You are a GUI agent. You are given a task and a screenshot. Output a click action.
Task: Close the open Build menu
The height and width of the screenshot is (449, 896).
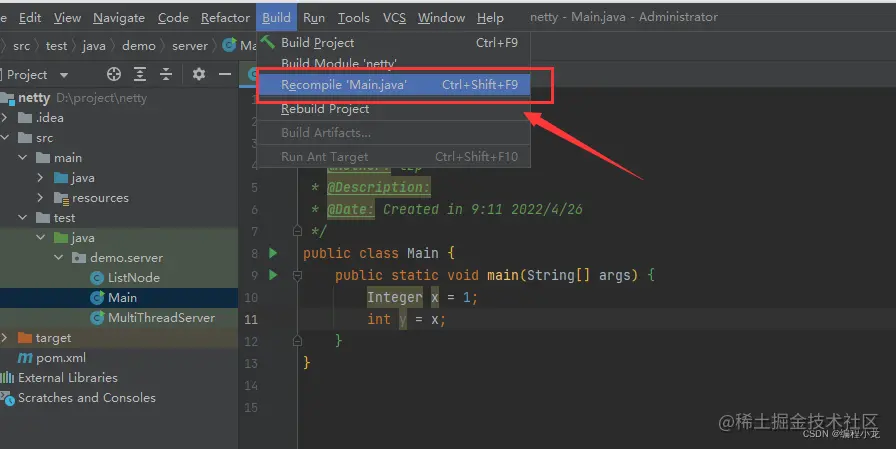click(x=277, y=18)
